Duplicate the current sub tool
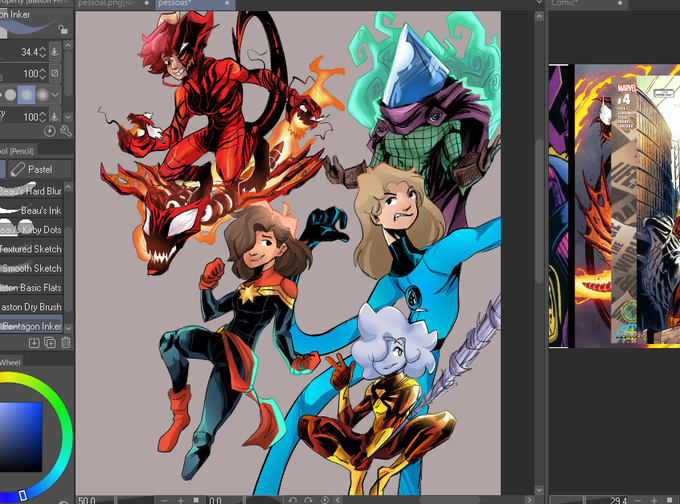Image resolution: width=680 pixels, height=504 pixels. [x=50, y=343]
